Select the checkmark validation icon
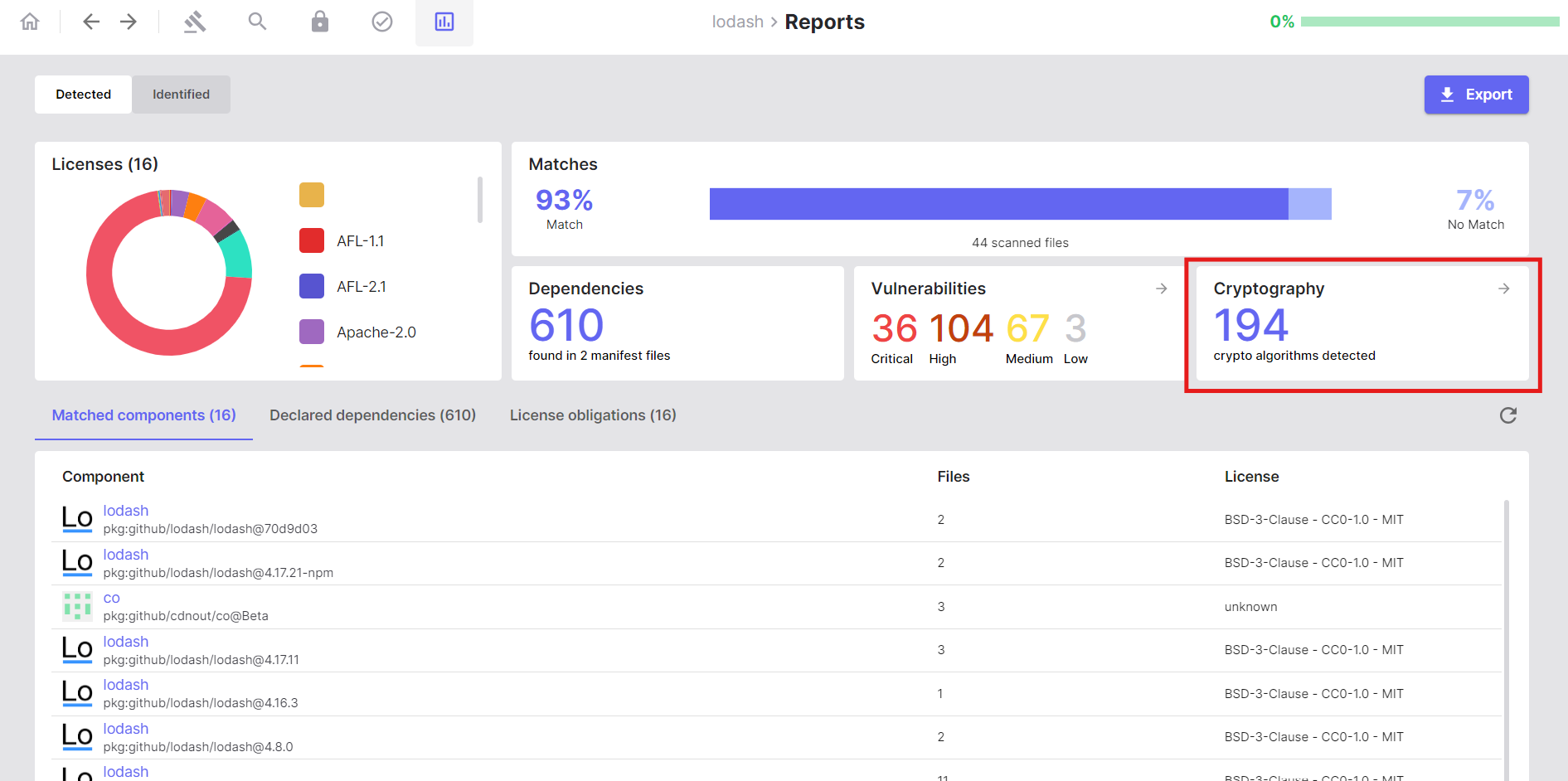This screenshot has width=1568, height=781. 381,22
